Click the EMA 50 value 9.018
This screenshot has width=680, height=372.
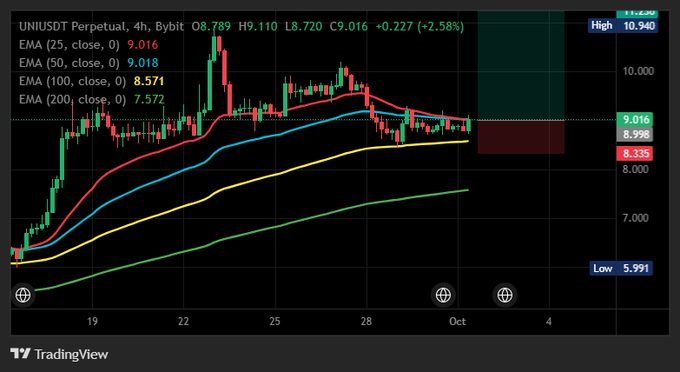click(143, 63)
